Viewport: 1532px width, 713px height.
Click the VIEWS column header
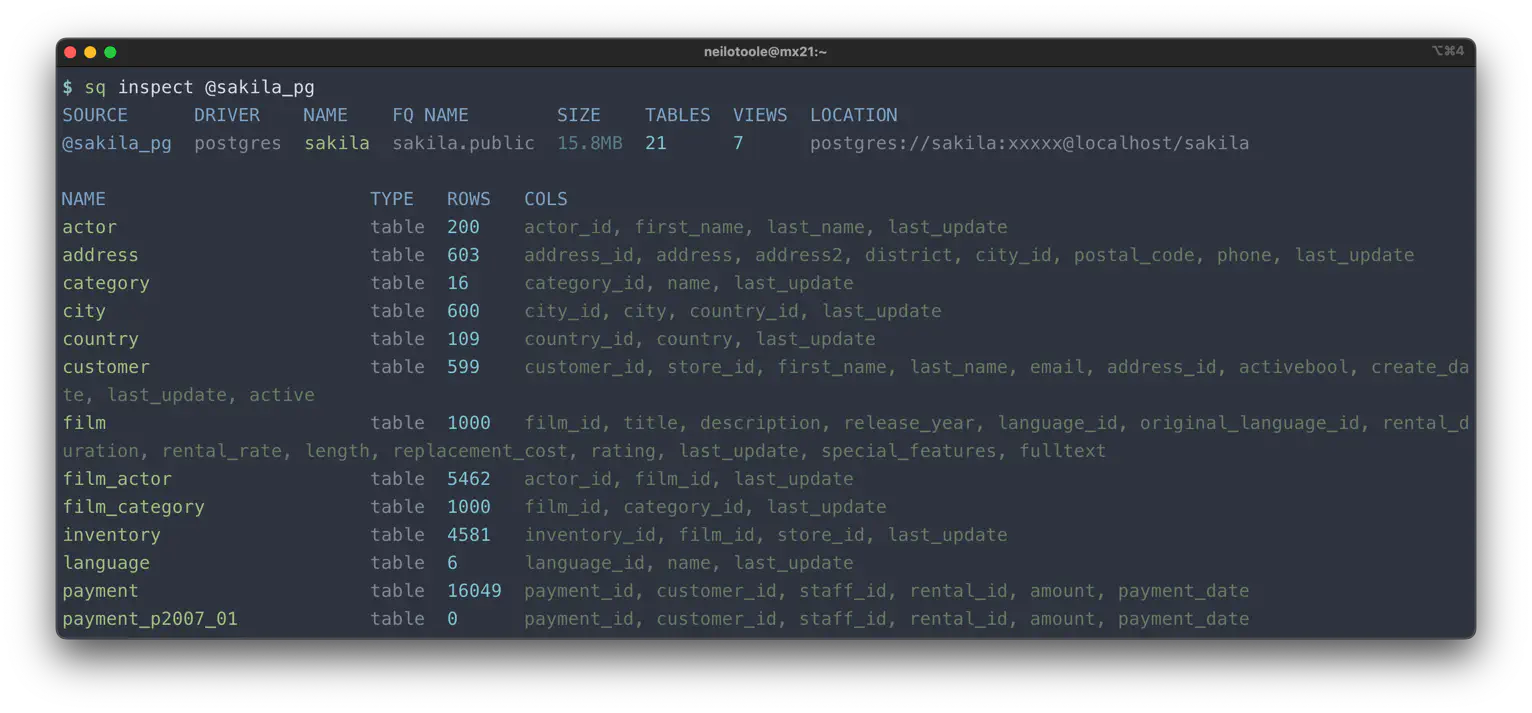pos(760,115)
